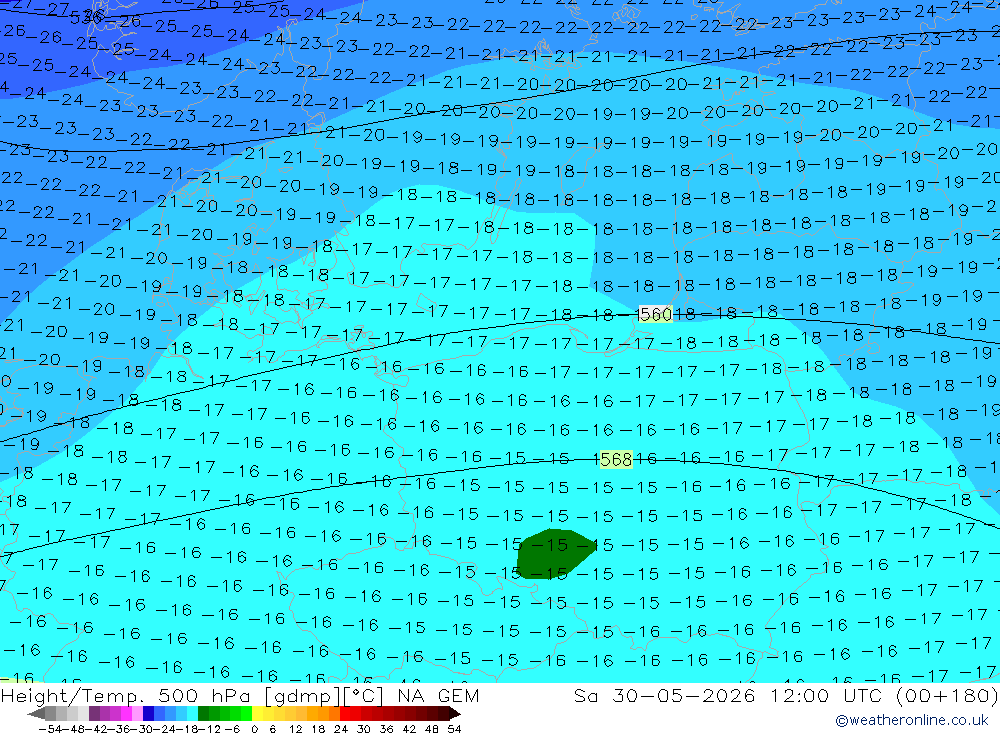Click the 568 height contour label

coord(616,459)
